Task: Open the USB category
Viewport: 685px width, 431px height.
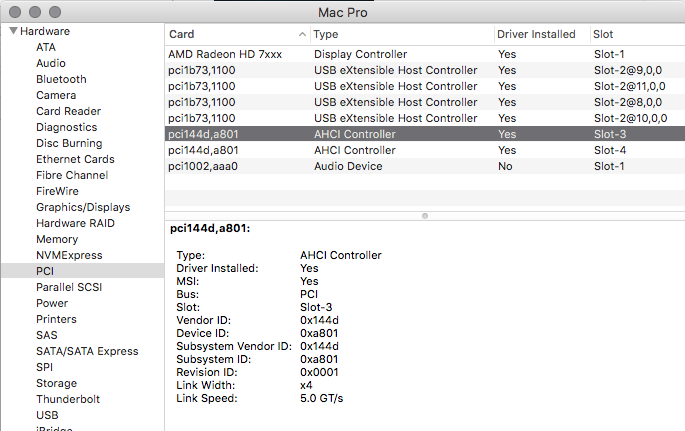Action: [x=47, y=415]
